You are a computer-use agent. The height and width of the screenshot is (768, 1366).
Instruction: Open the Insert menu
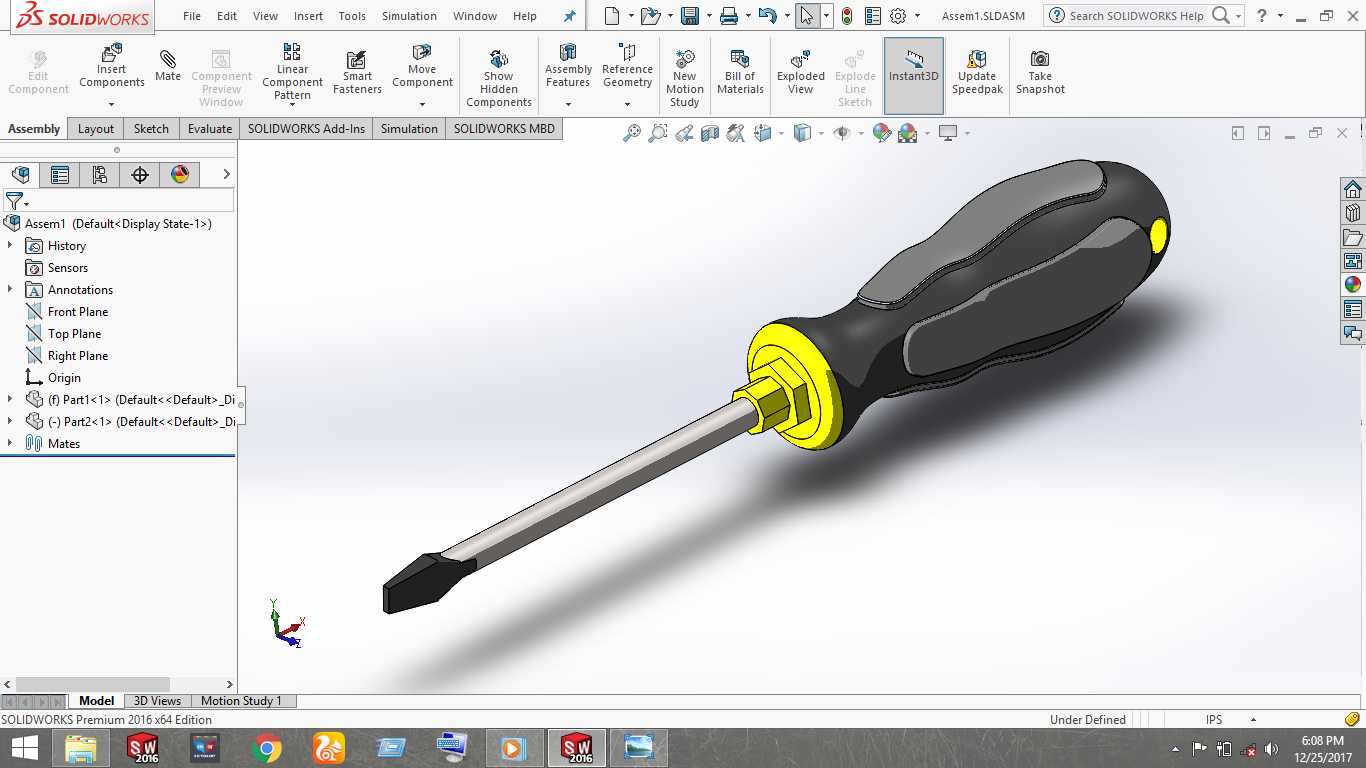pos(308,16)
